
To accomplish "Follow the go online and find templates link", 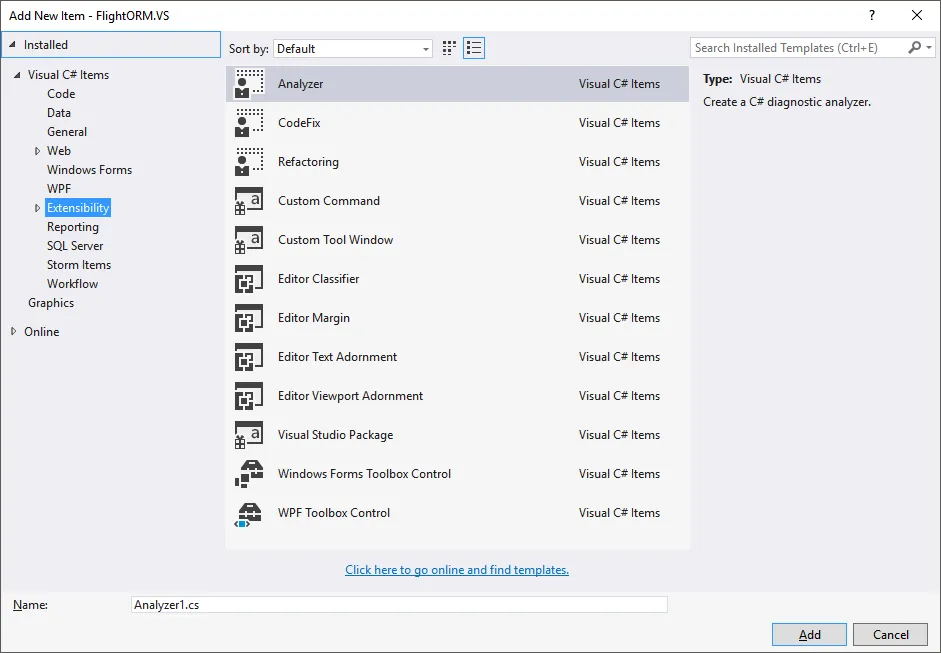I will tap(457, 570).
